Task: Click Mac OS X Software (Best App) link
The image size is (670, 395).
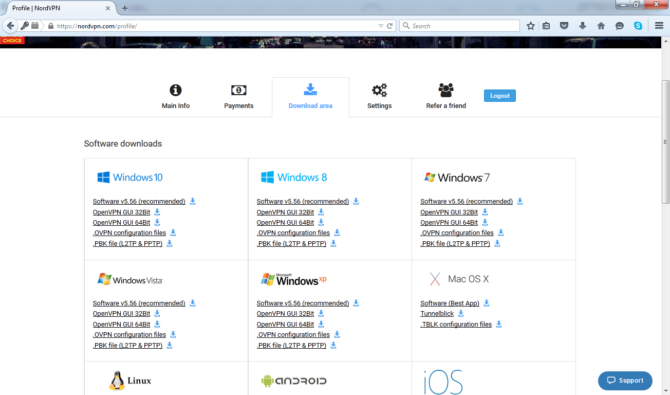Action: (450, 303)
